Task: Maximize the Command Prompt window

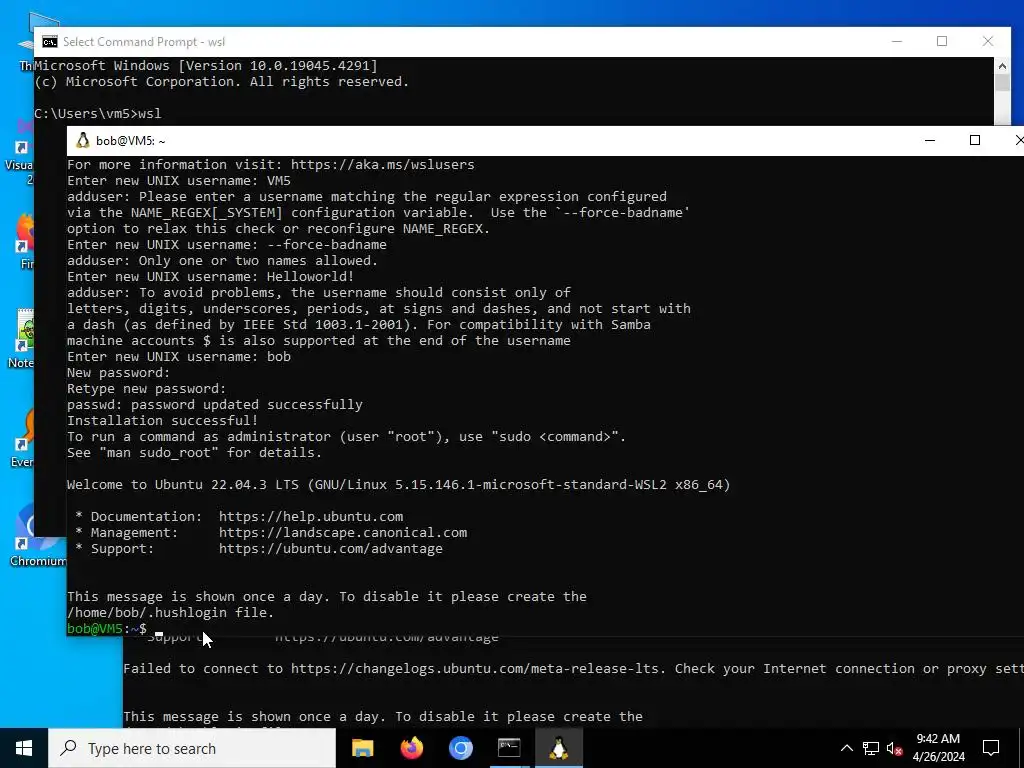Action: pyautogui.click(x=942, y=41)
